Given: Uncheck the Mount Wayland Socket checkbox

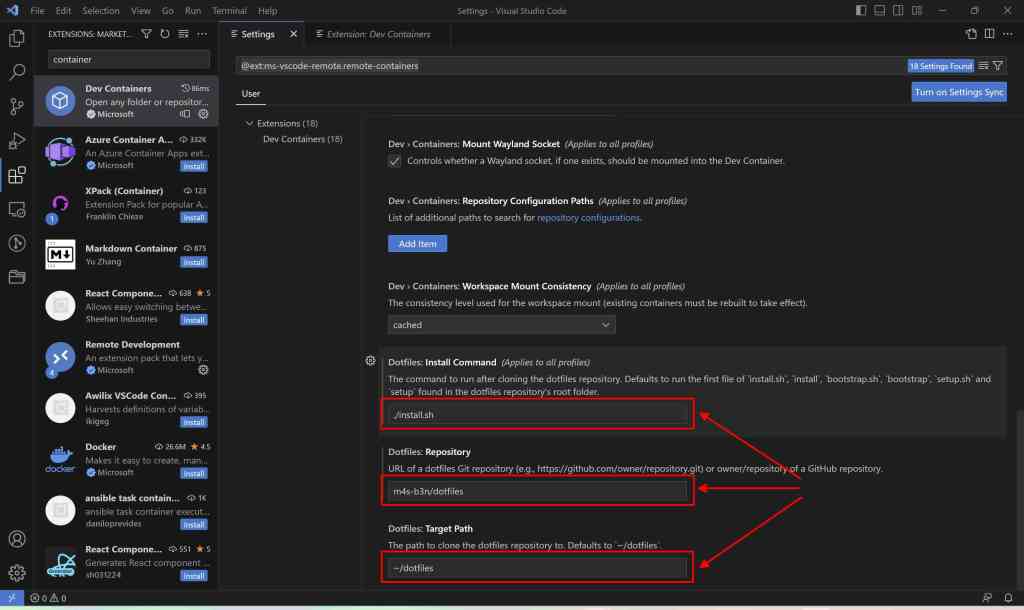Looking at the screenshot, I should coord(395,161).
